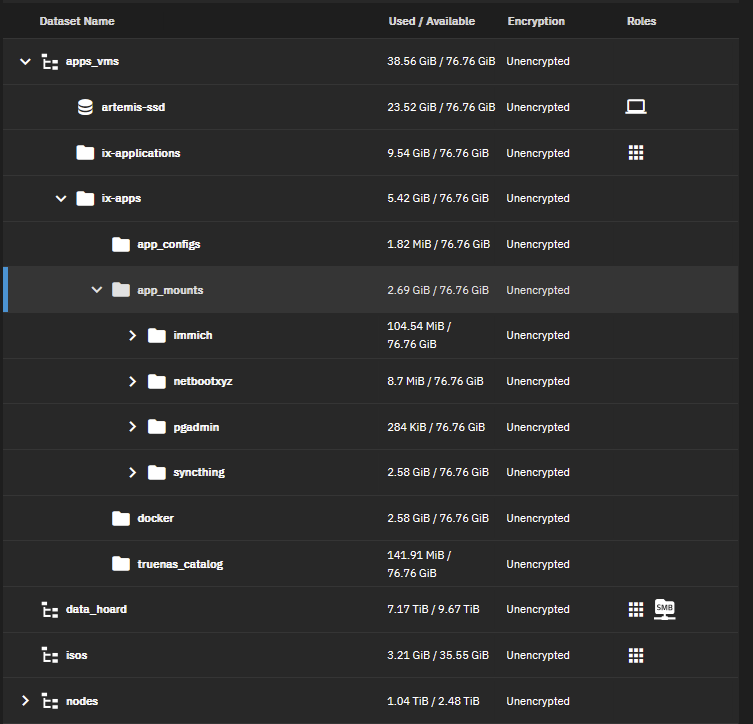Click the Dataset Name column header
753x724 pixels.
tap(77, 21)
